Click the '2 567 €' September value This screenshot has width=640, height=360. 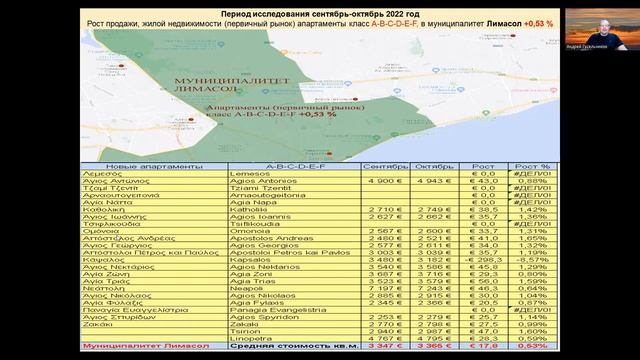coord(385,231)
